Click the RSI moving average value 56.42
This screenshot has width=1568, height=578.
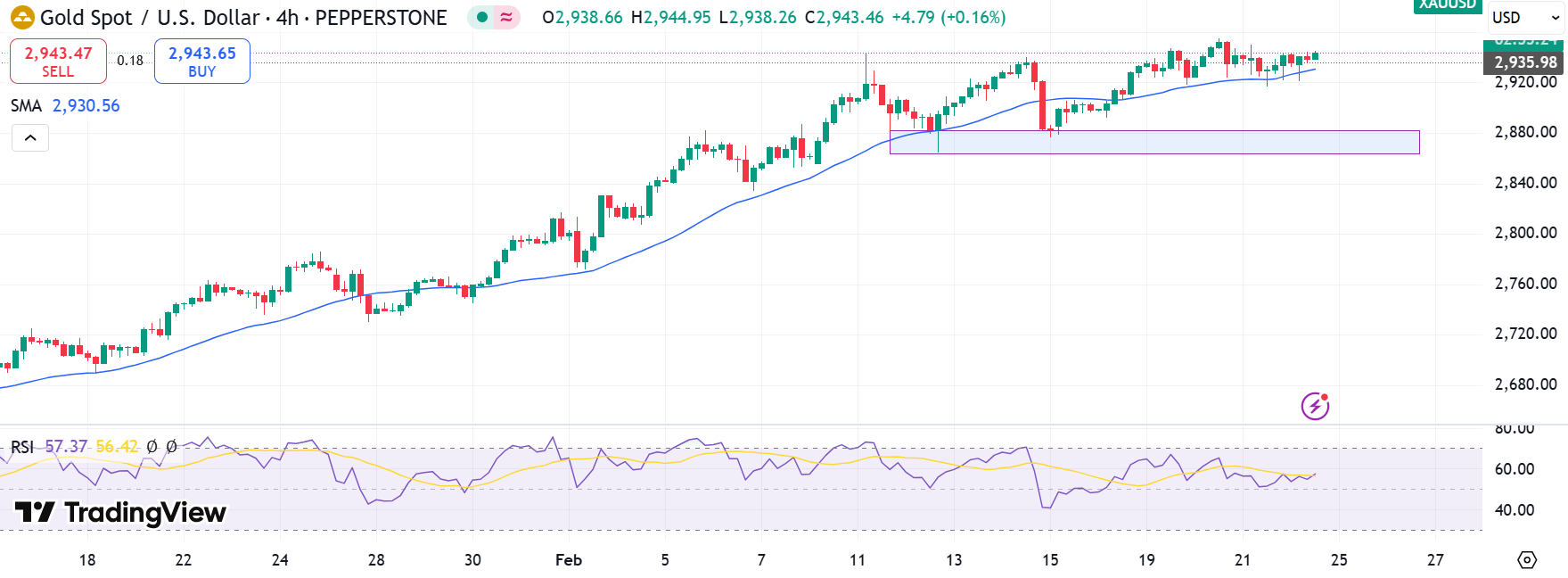tap(117, 446)
